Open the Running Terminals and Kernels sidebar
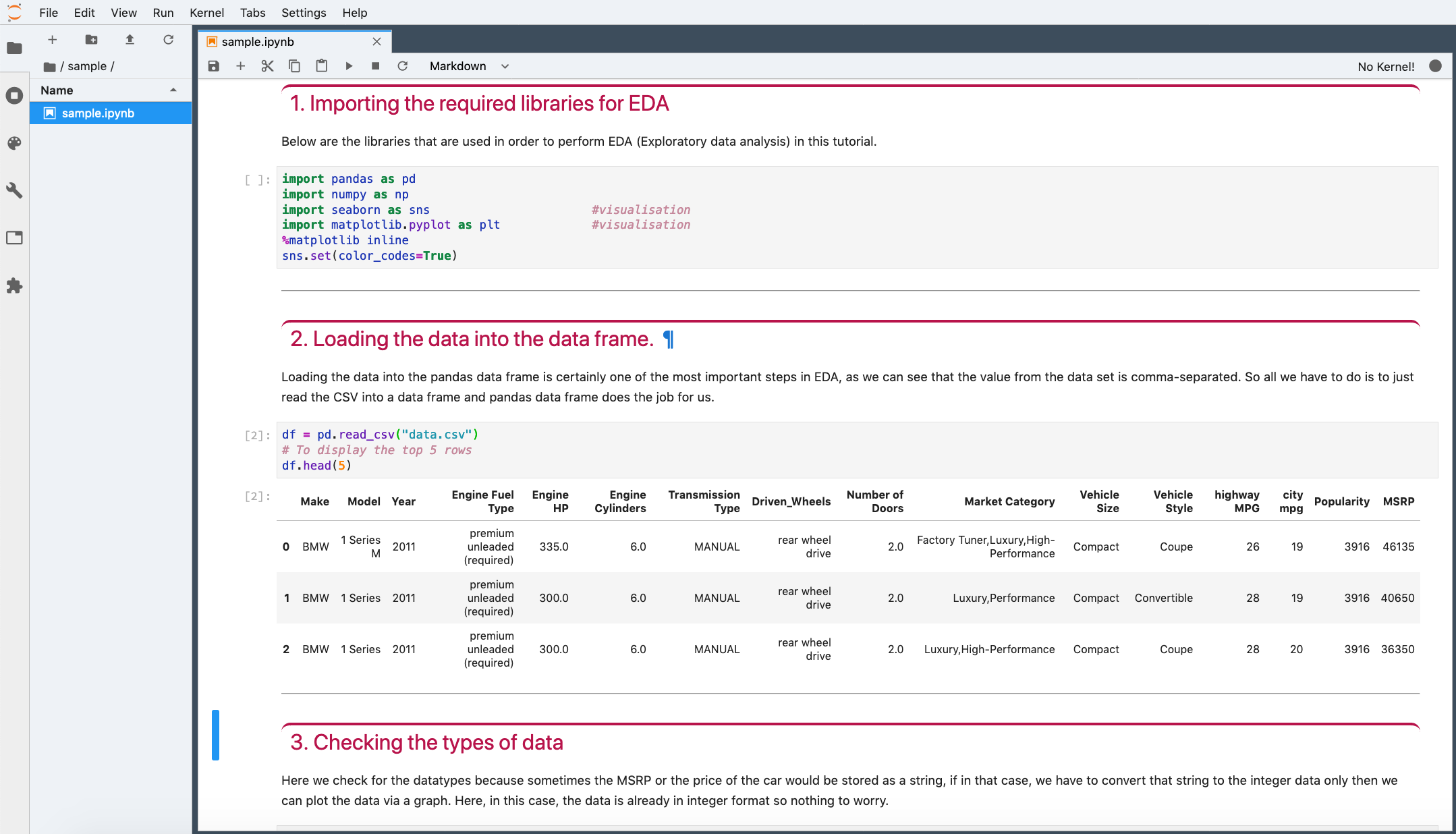The width and height of the screenshot is (1456, 834). (14, 96)
